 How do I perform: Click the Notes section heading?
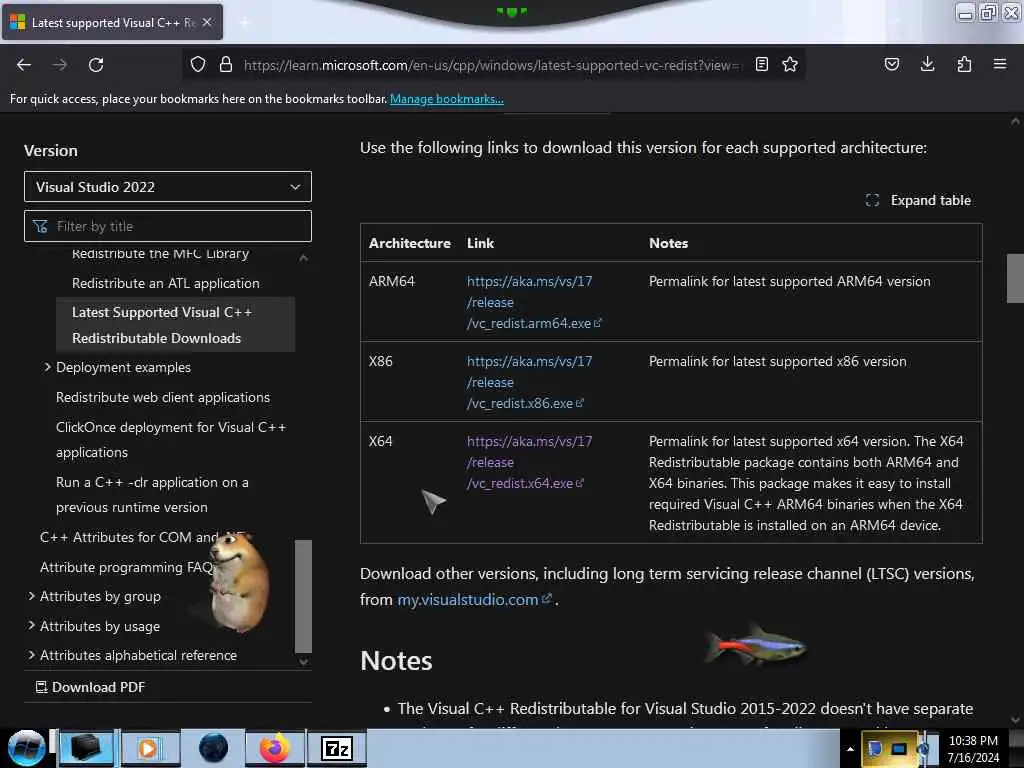[x=396, y=661]
